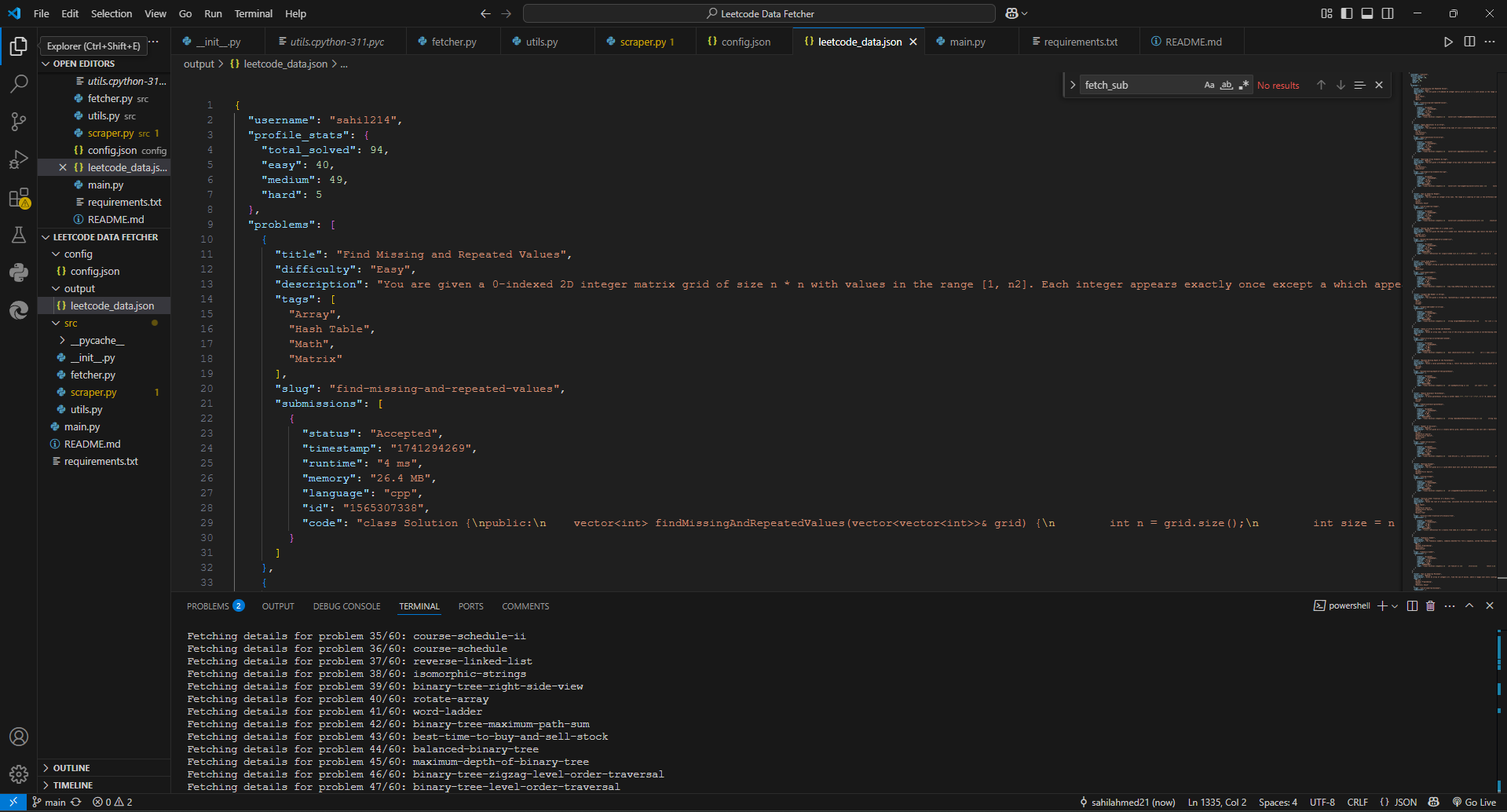The width and height of the screenshot is (1507, 812).
Task: Toggle Match Case in find widget
Action: click(1209, 85)
